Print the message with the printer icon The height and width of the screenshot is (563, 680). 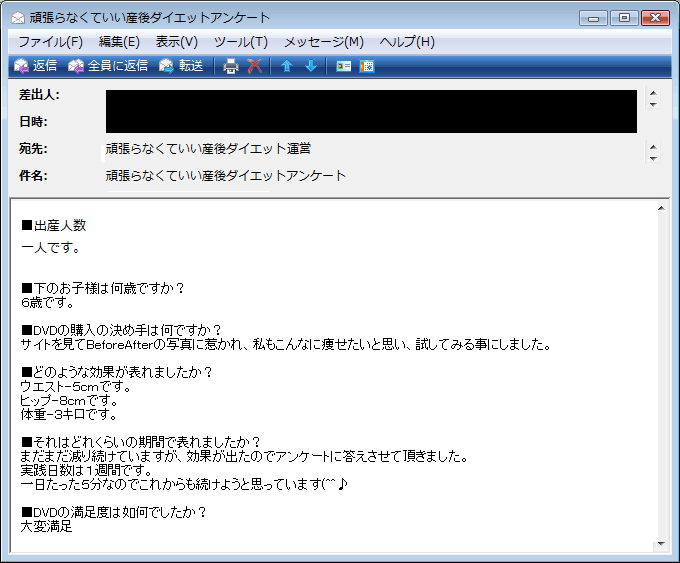(x=231, y=66)
